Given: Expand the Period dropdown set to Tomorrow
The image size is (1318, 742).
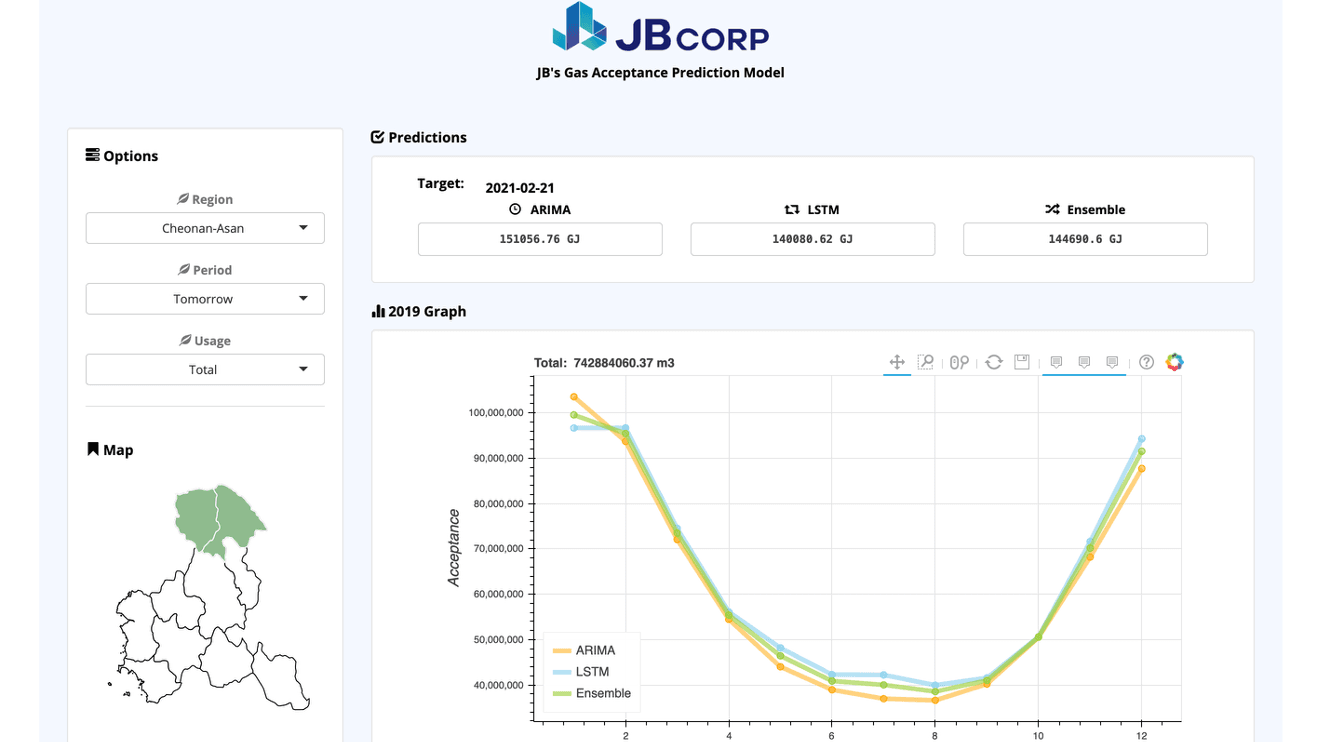Looking at the screenshot, I should 205,299.
